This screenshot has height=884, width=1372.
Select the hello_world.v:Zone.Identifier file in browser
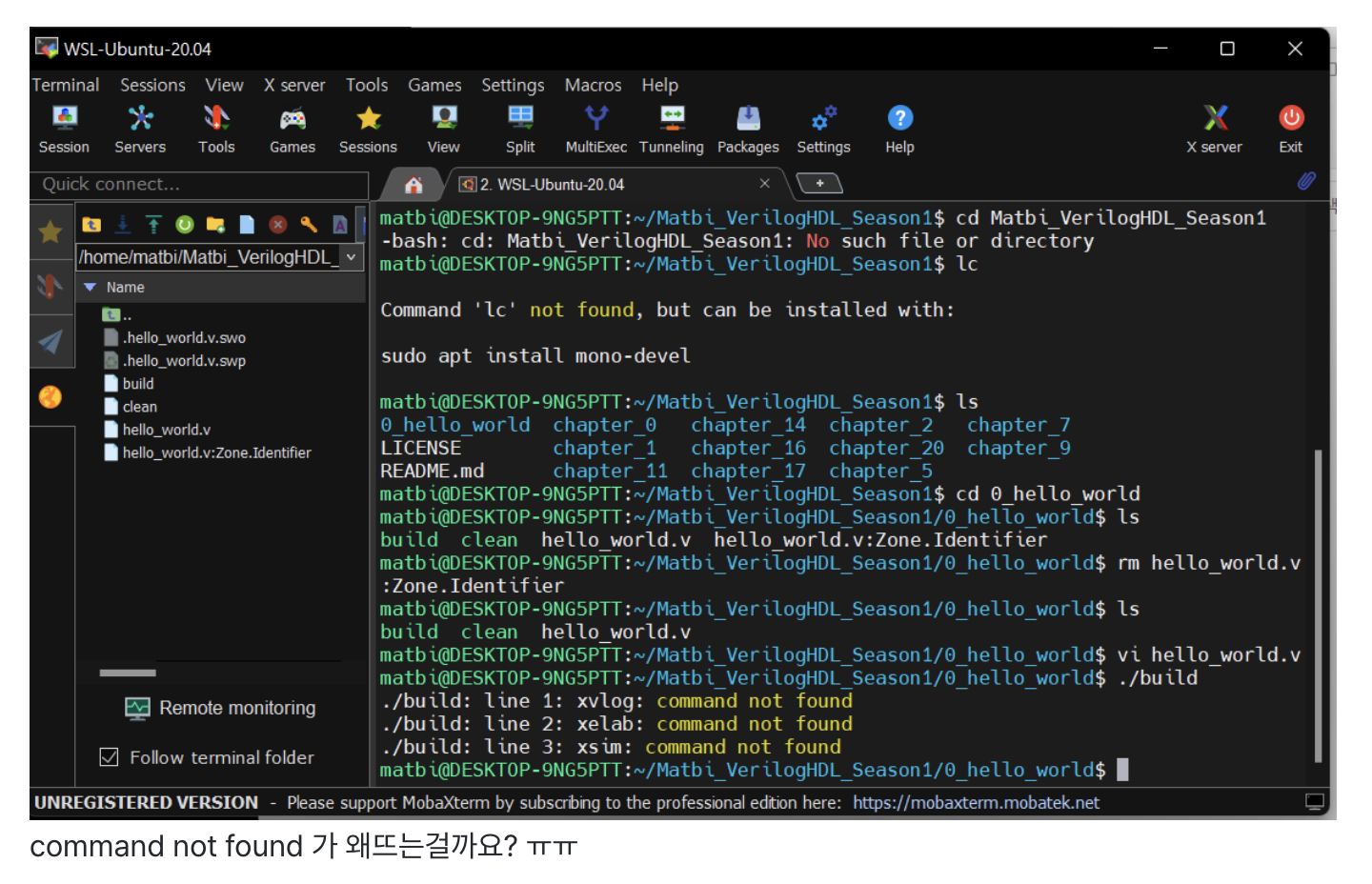pos(208,452)
